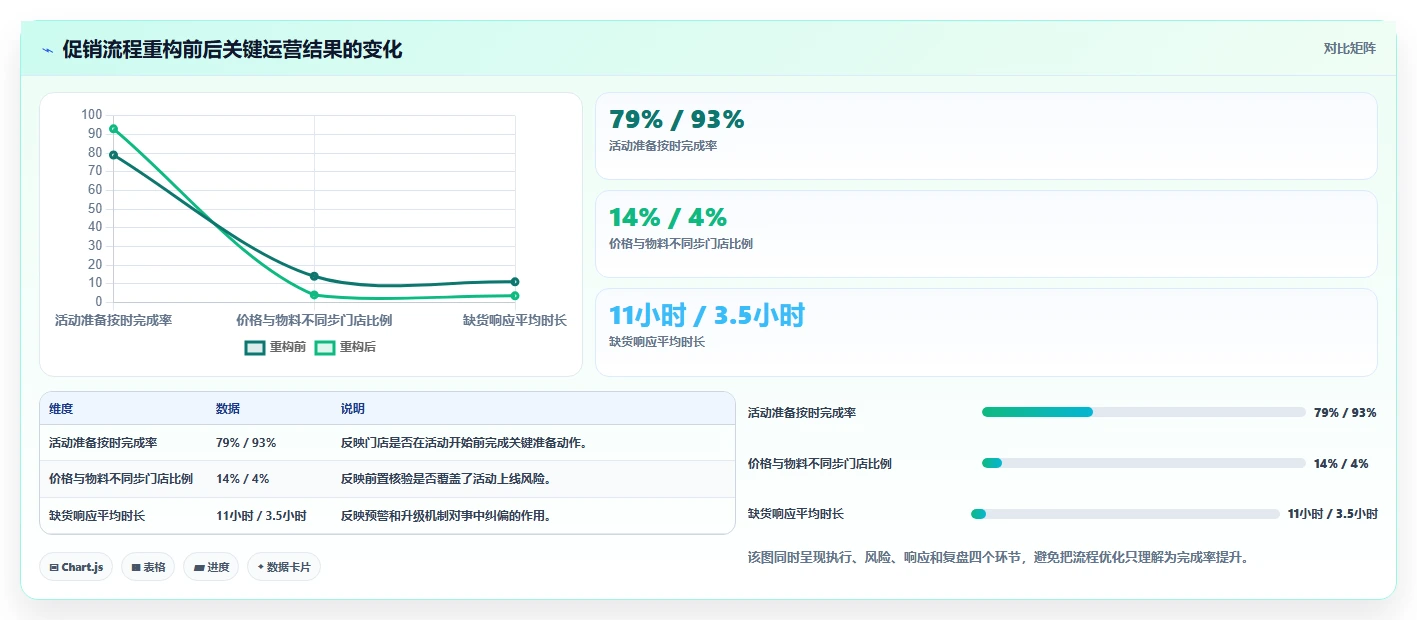The image size is (1417, 620).
Task: Select the 14% / 4% data card
Action: 986,234
